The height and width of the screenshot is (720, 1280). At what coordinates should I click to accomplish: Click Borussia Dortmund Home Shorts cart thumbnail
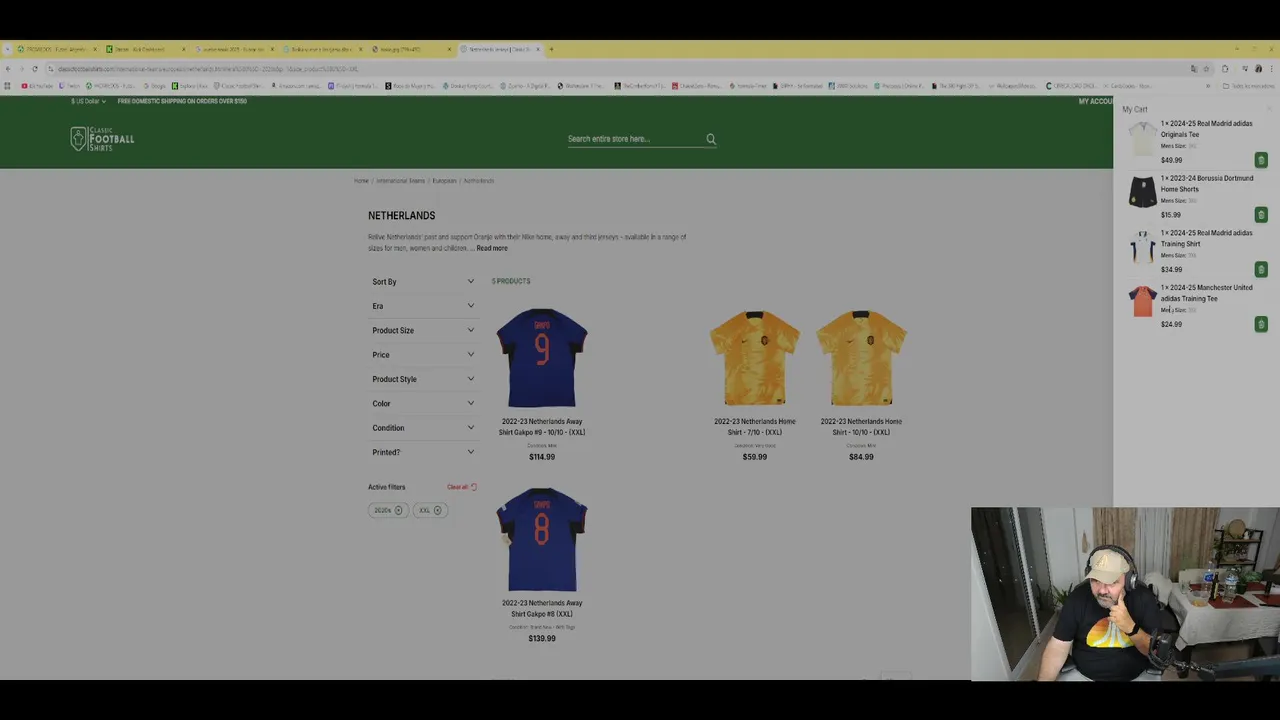[x=1142, y=192]
